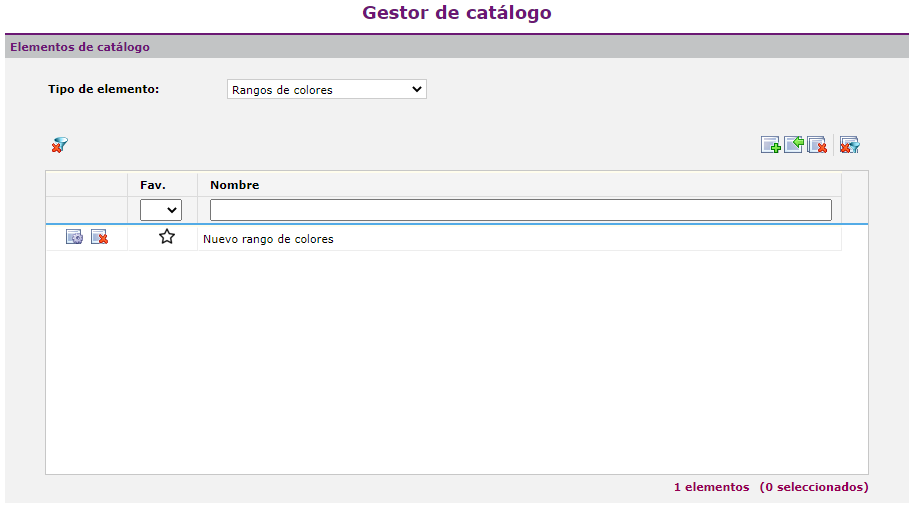Click the '(0 seleccionados)' status text
Image resolution: width=915 pixels, height=509 pixels.
(813, 487)
